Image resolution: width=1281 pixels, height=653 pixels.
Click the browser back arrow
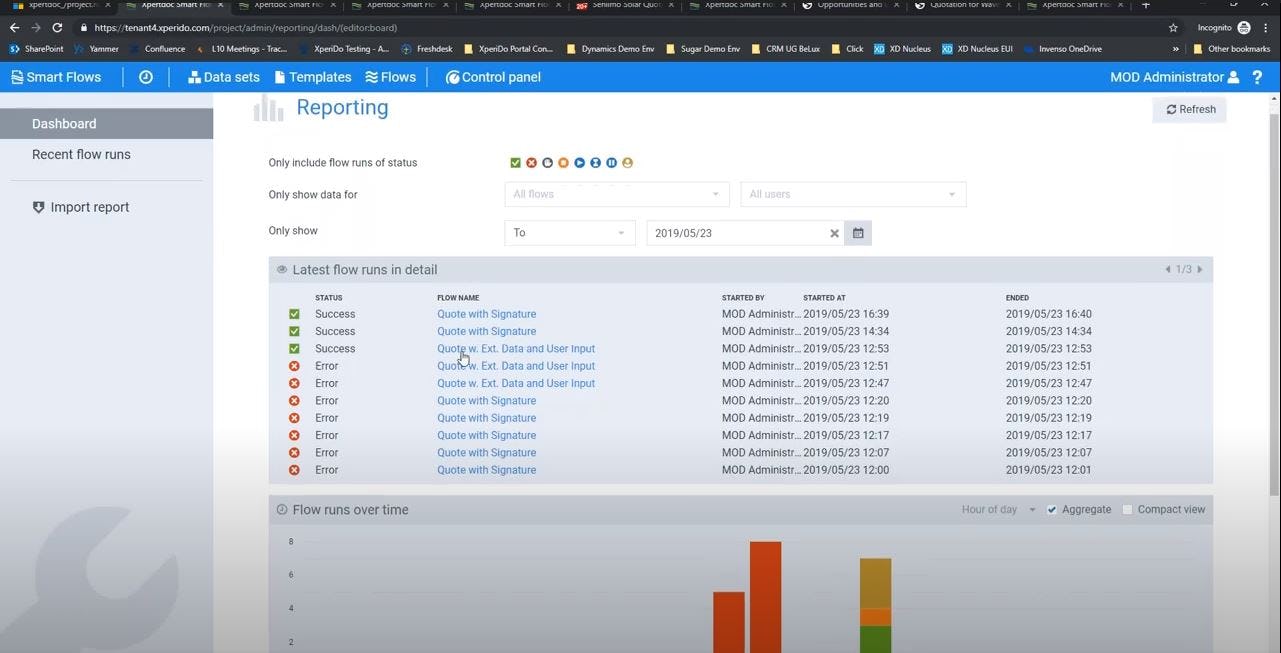(x=14, y=28)
